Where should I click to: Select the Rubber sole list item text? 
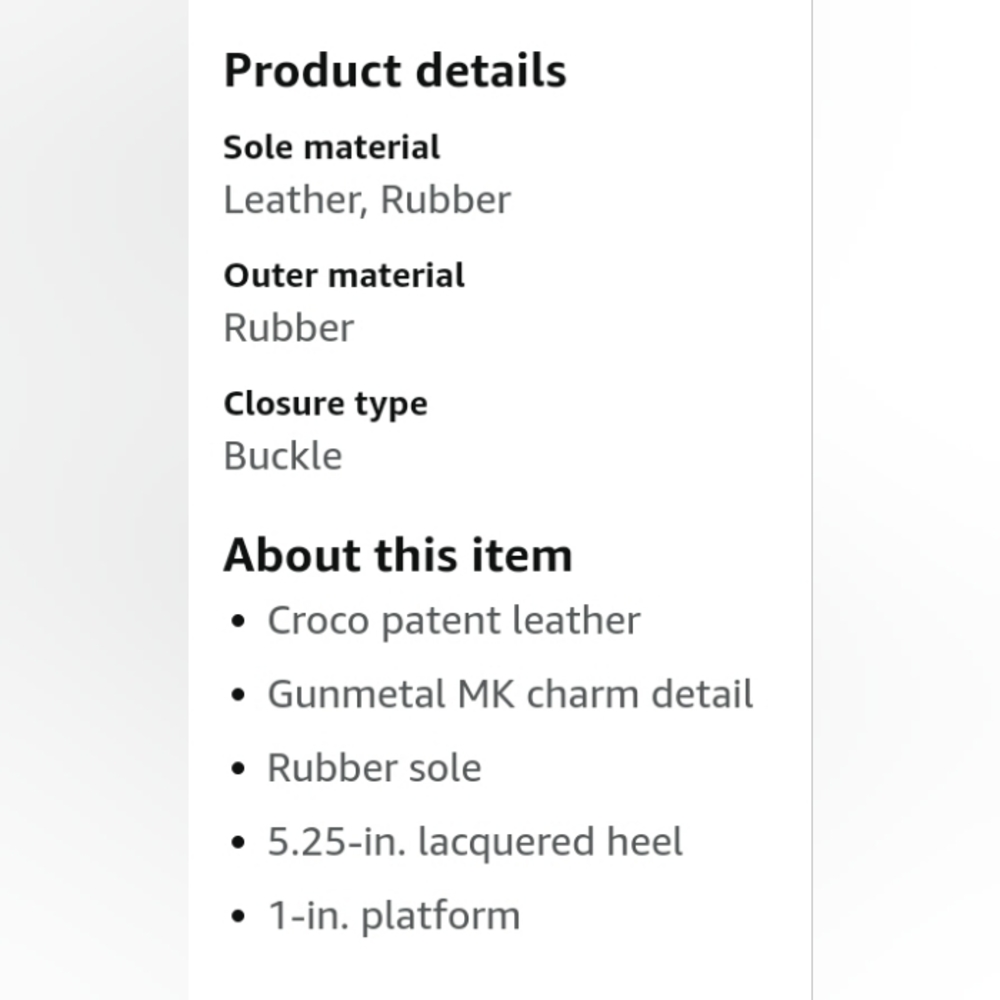(x=374, y=768)
